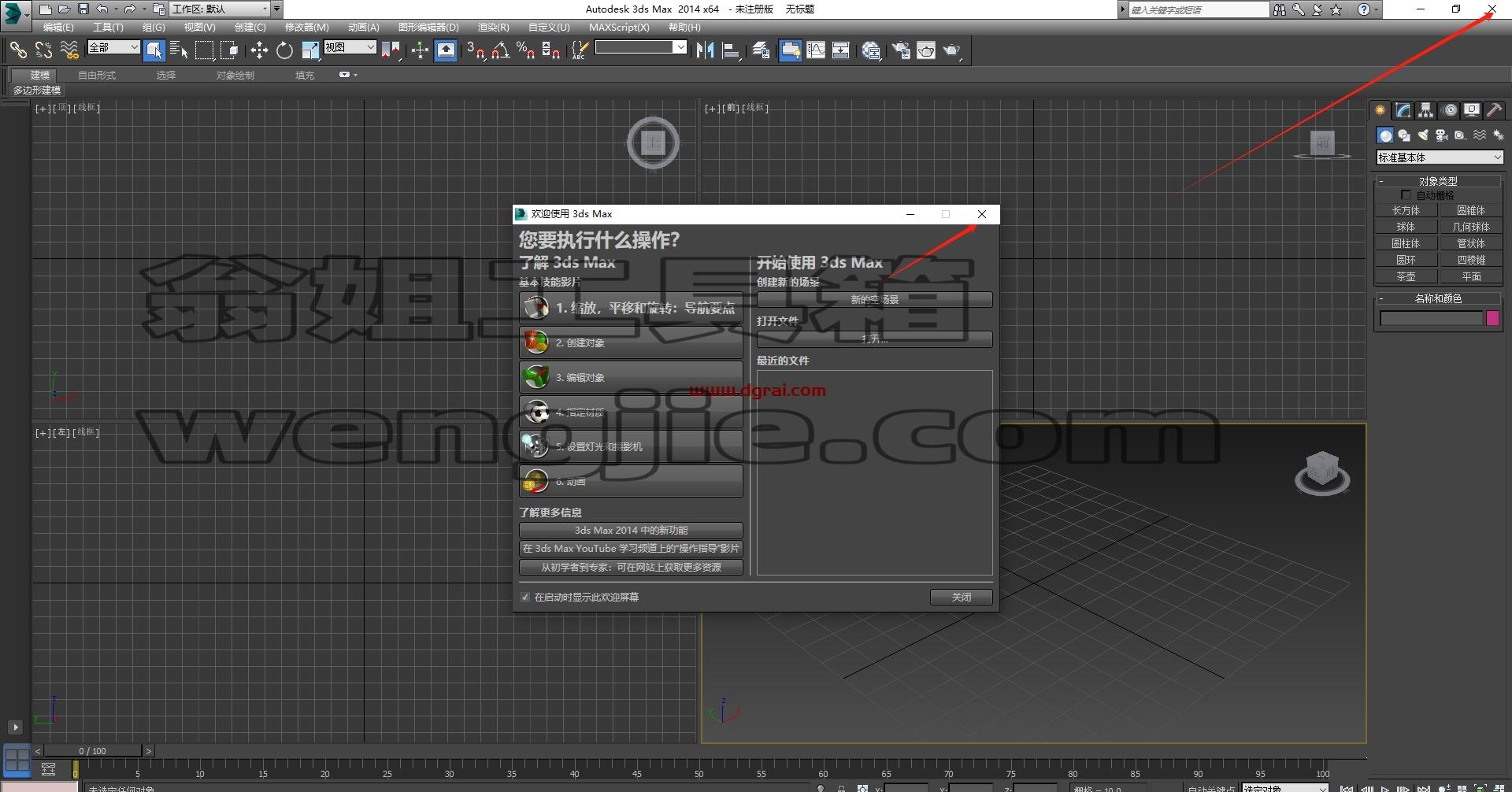This screenshot has height=792, width=1512.
Task: Switch to the Utilities hammer tab
Action: click(x=1495, y=110)
